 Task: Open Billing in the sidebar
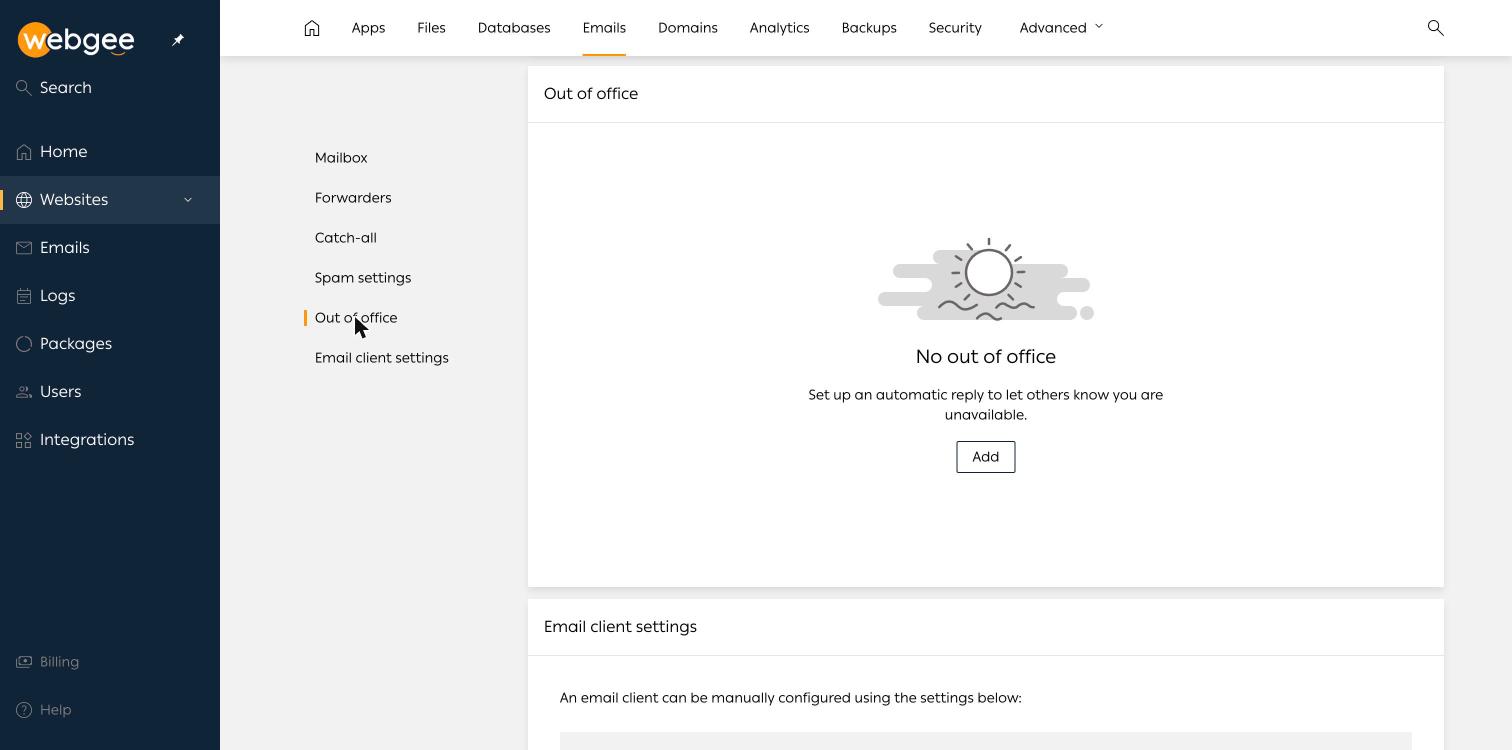click(x=59, y=662)
